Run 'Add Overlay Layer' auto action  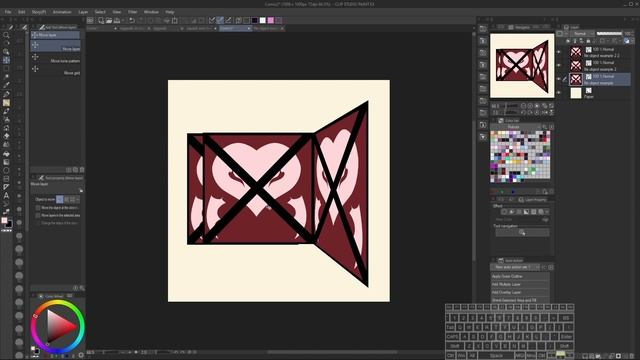click(520, 292)
